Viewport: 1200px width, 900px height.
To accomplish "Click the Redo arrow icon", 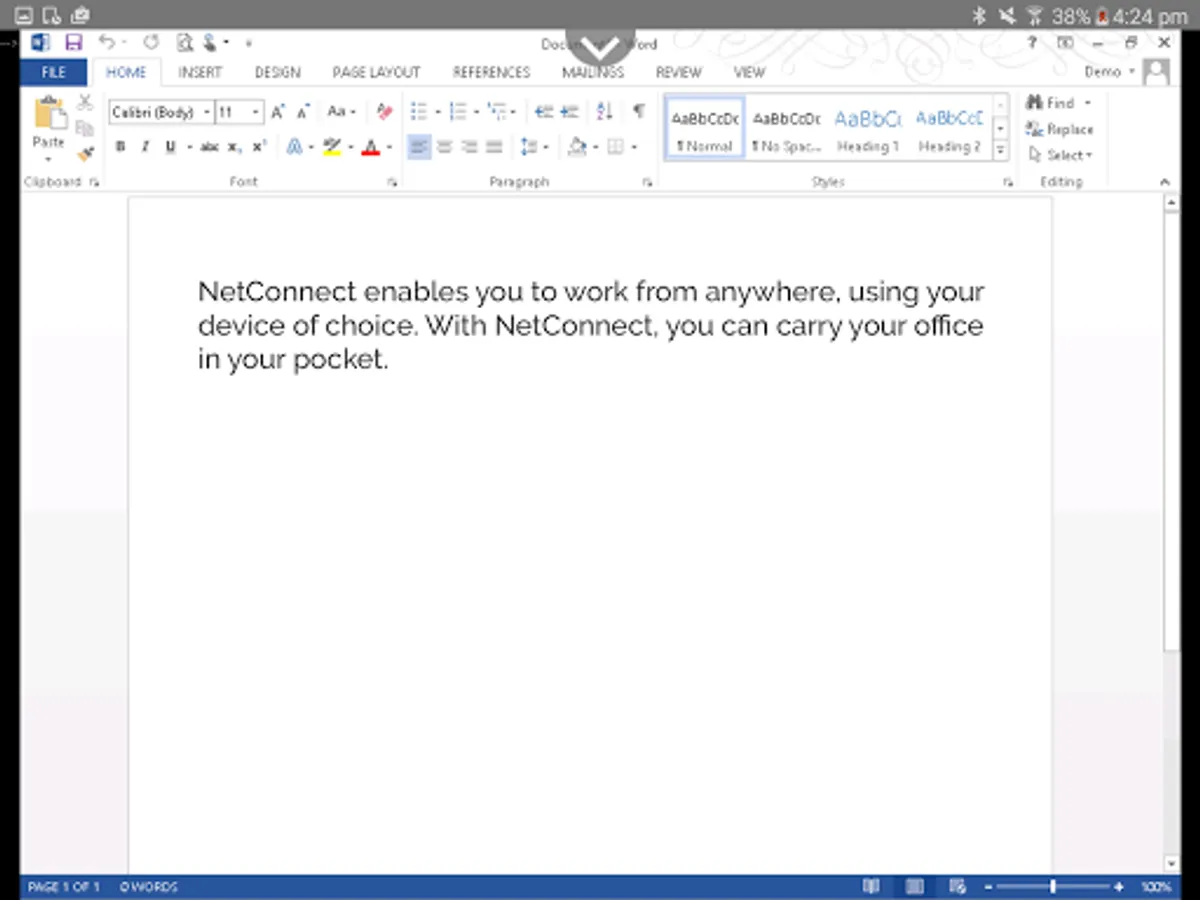I will [x=151, y=42].
